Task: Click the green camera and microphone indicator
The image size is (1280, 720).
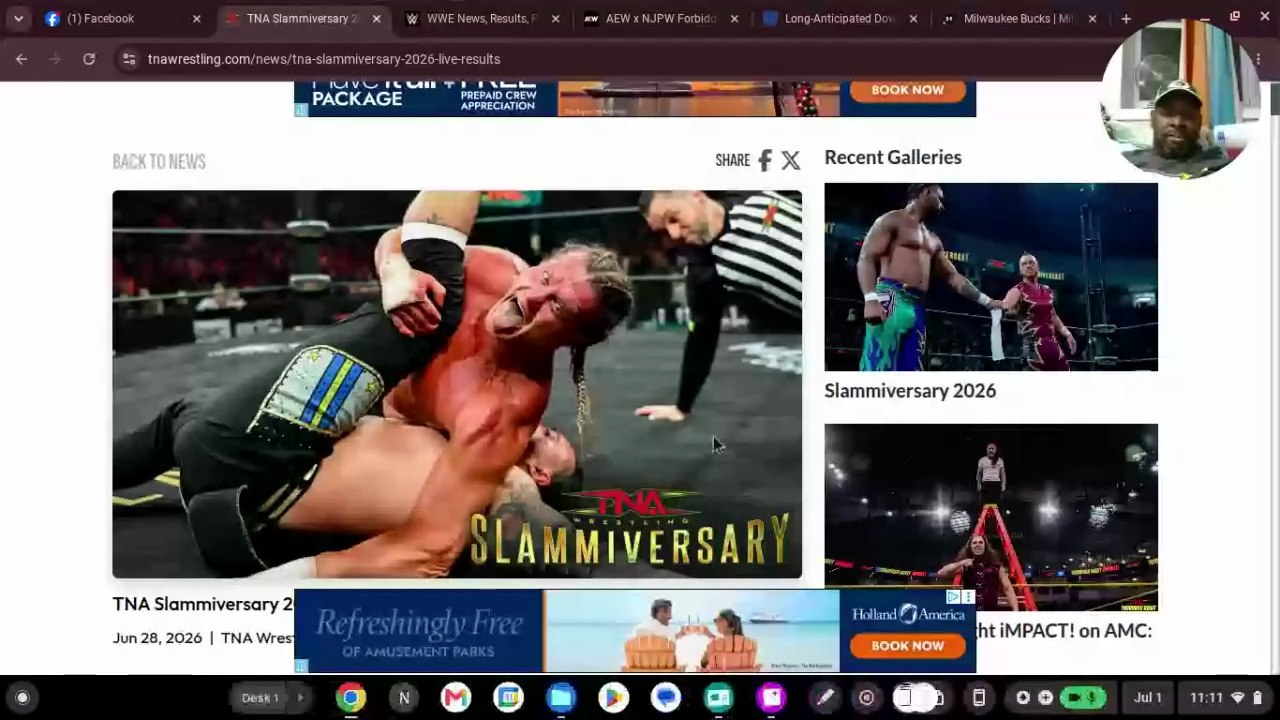Action: tap(1083, 698)
